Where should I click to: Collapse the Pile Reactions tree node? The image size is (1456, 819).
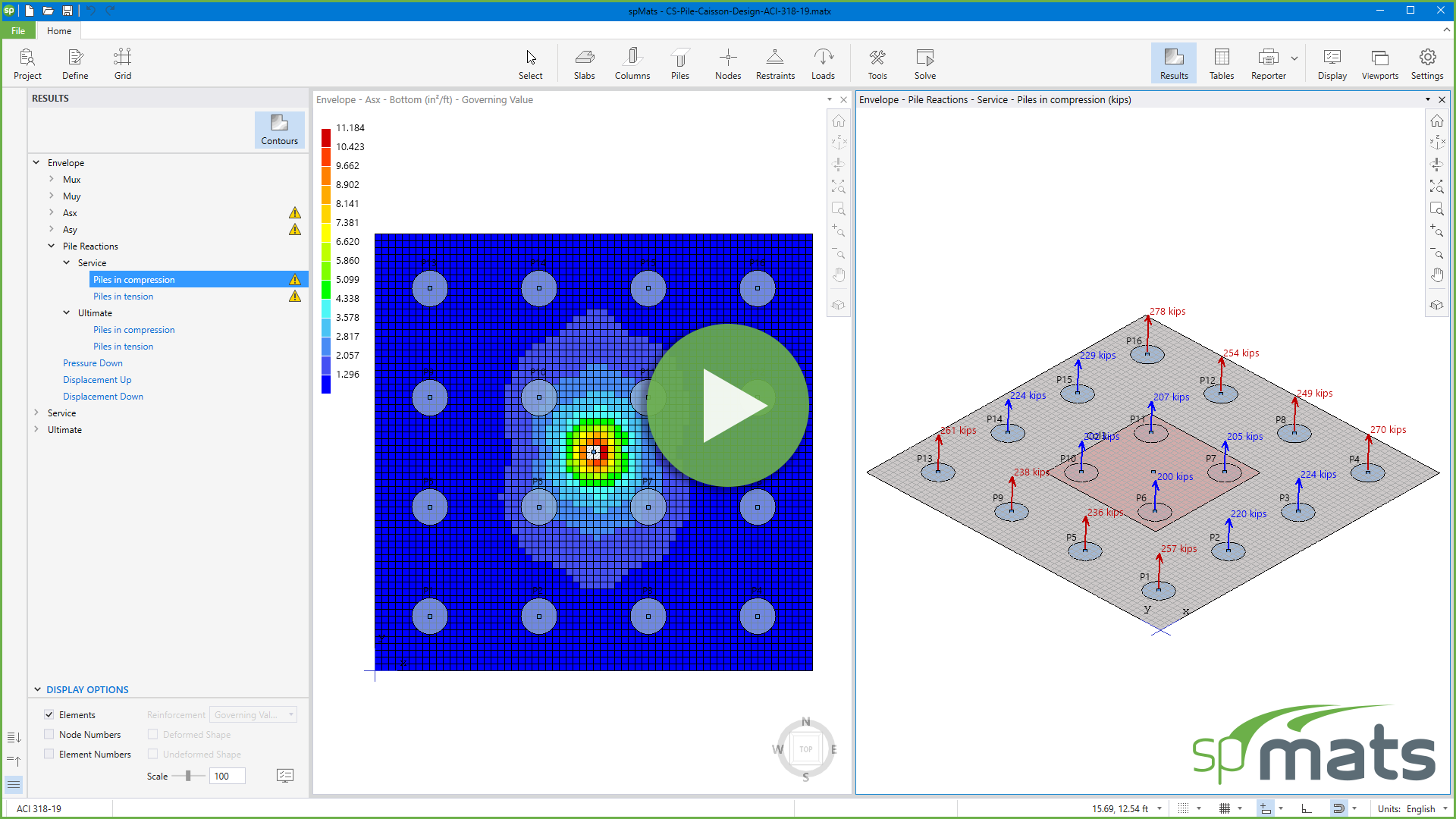click(x=52, y=246)
